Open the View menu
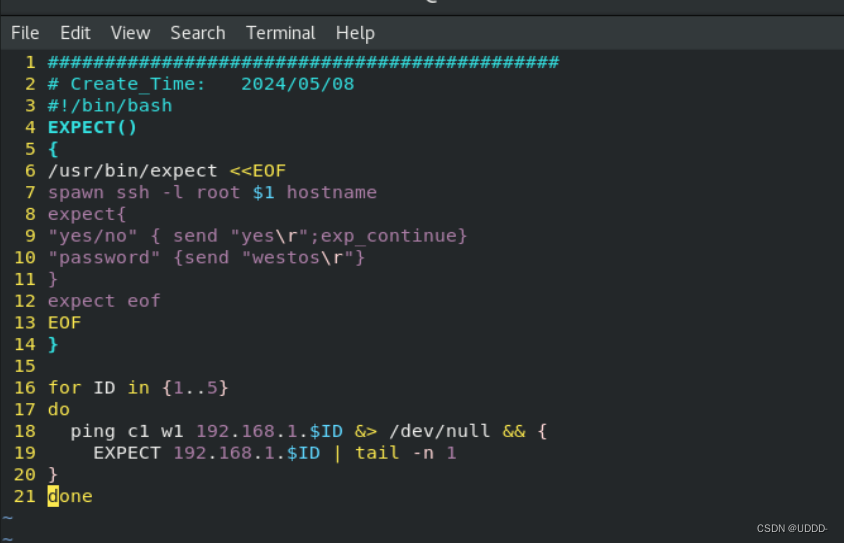Viewport: 844px width, 543px height. 130,33
